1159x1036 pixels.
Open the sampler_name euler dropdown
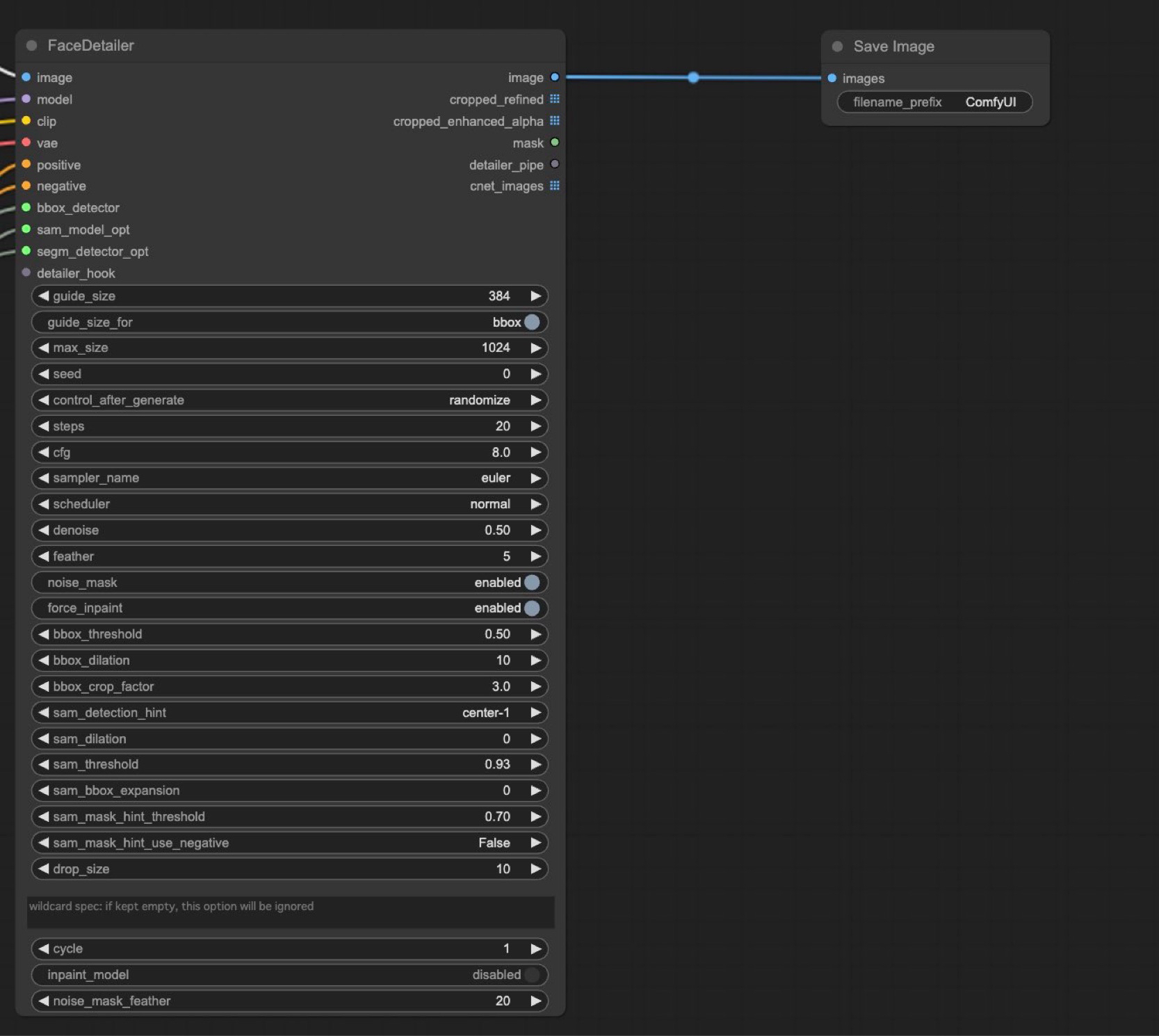point(289,478)
